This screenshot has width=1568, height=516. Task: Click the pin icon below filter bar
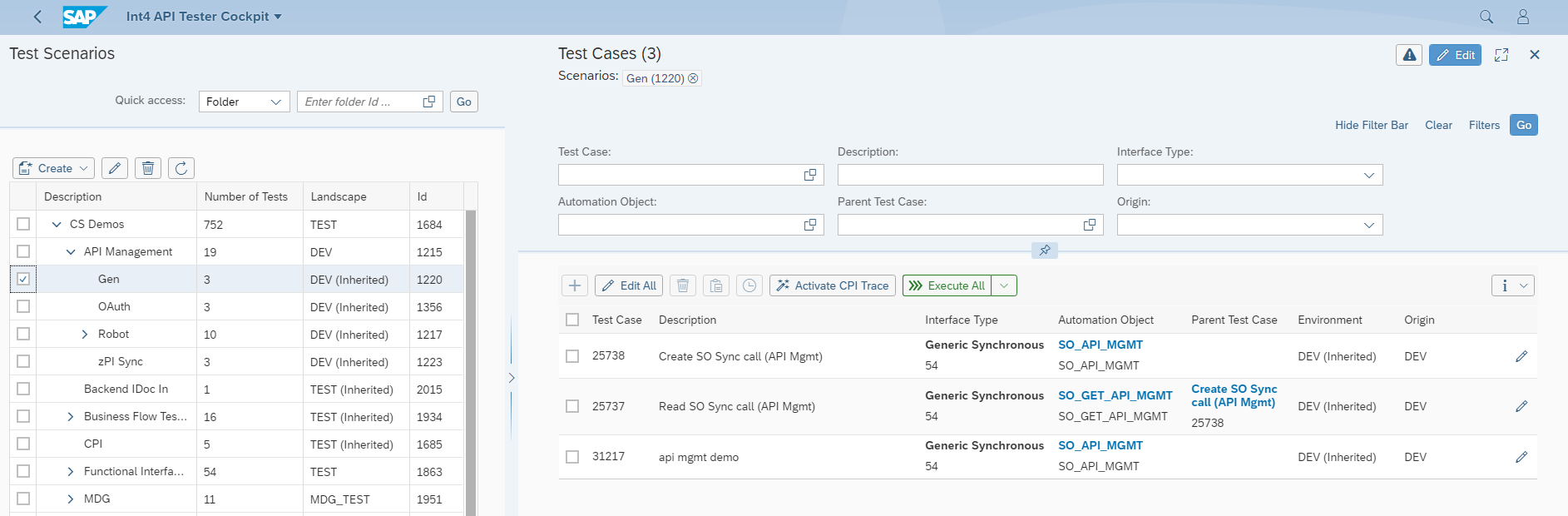[1045, 250]
